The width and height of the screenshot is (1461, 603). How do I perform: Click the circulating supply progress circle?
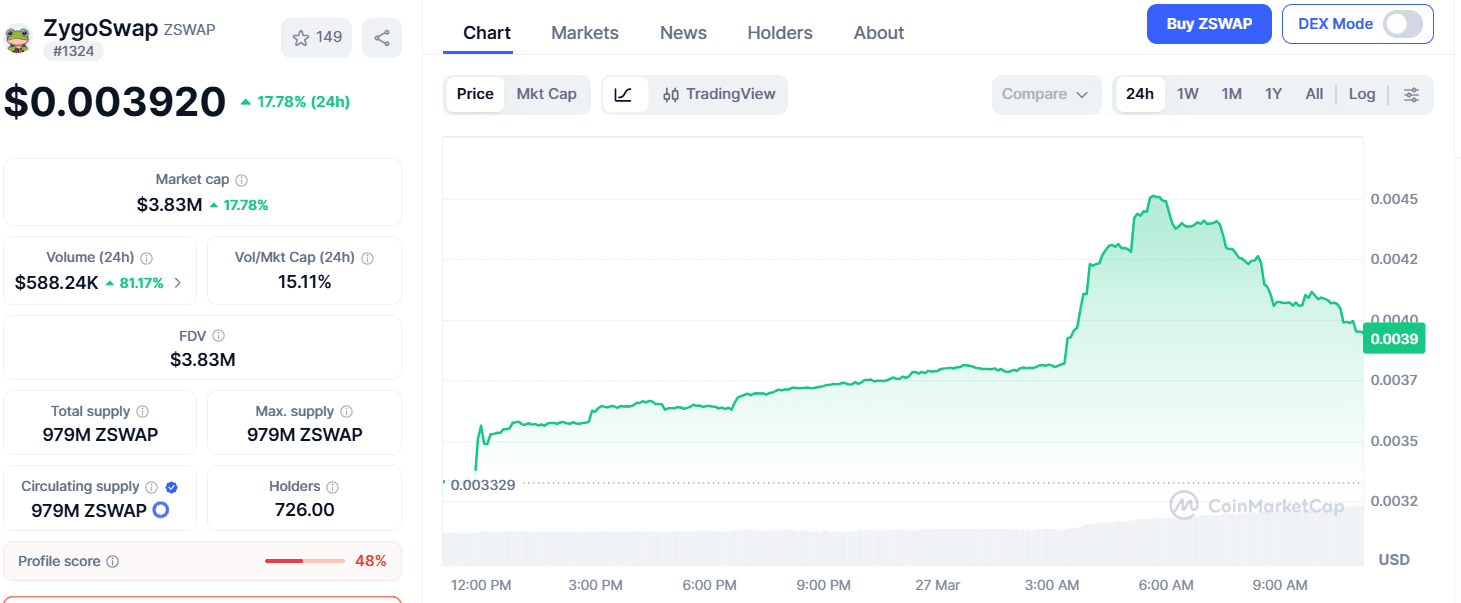(159, 510)
